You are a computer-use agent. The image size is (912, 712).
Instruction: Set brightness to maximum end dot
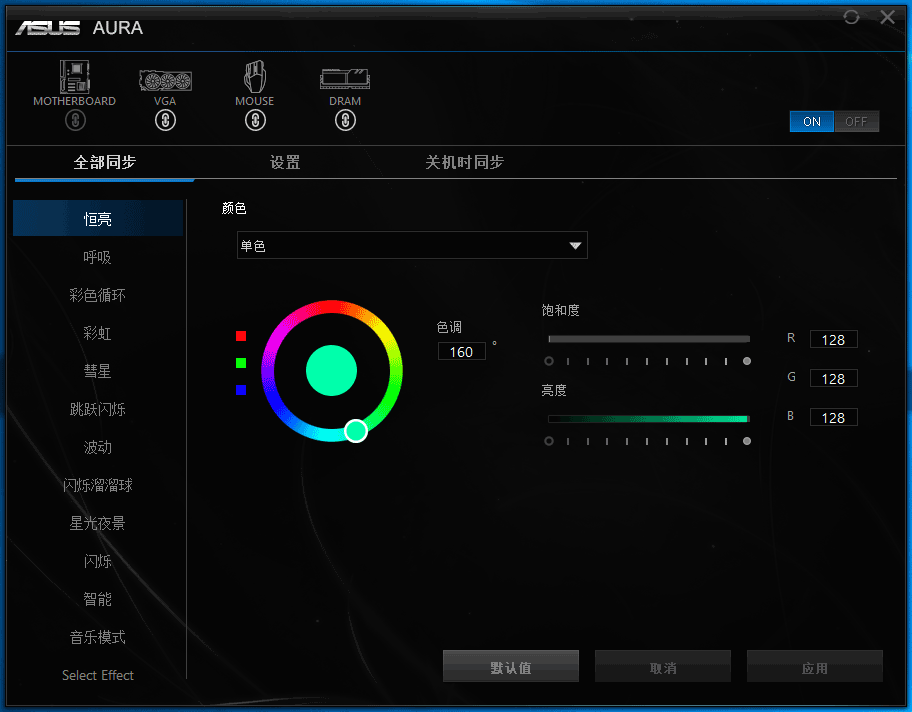[x=747, y=441]
